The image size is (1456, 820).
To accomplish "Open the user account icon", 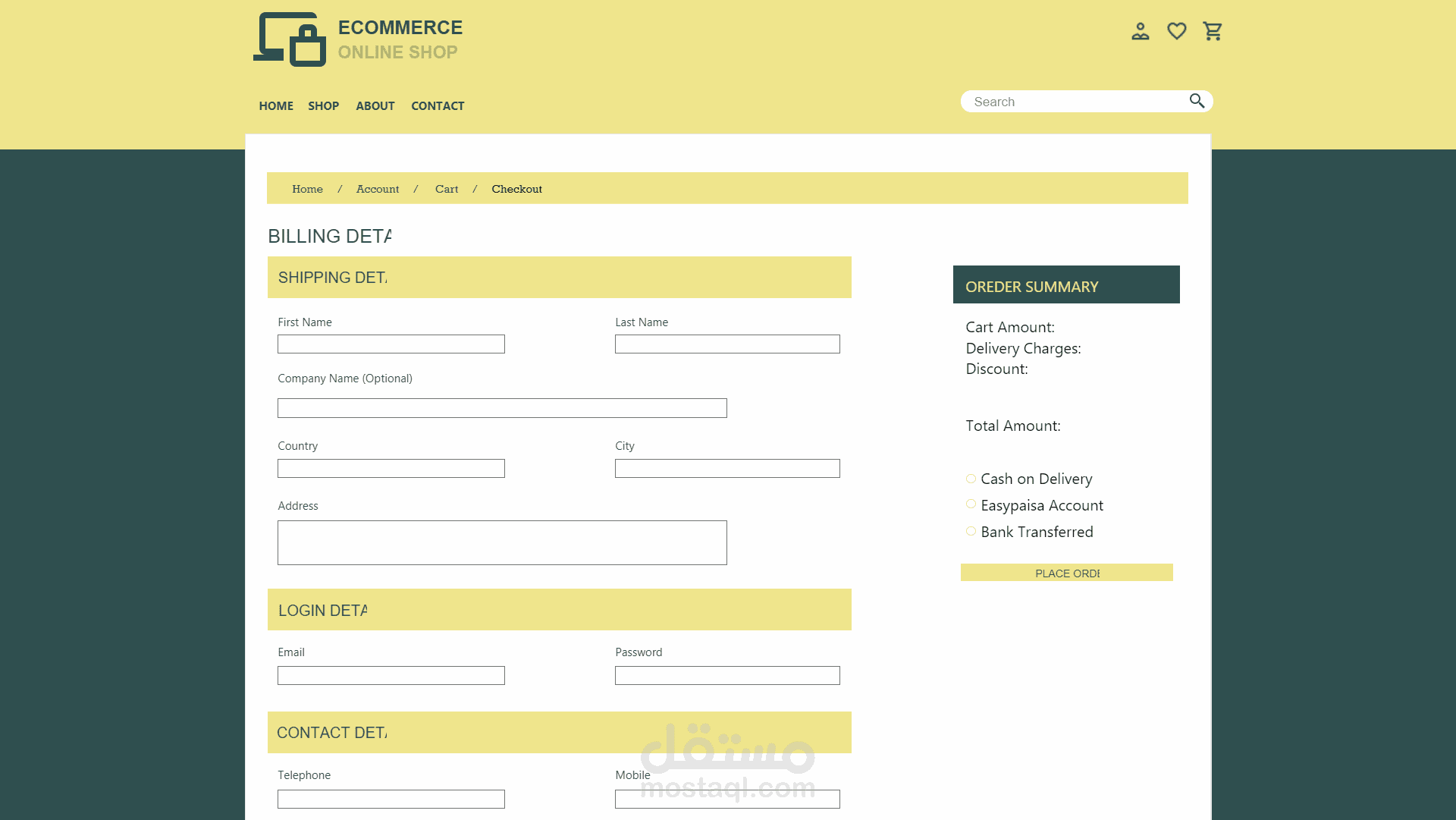I will pos(1141,31).
